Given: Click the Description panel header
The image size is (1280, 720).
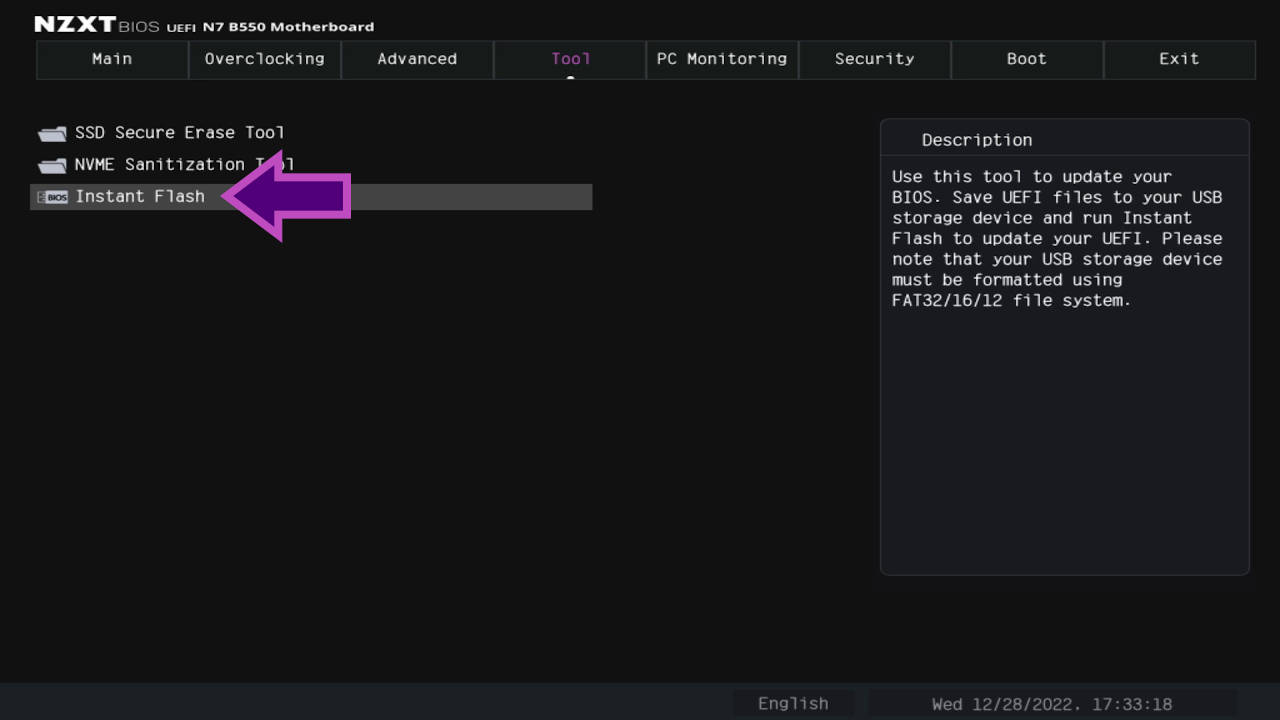Looking at the screenshot, I should point(977,140).
